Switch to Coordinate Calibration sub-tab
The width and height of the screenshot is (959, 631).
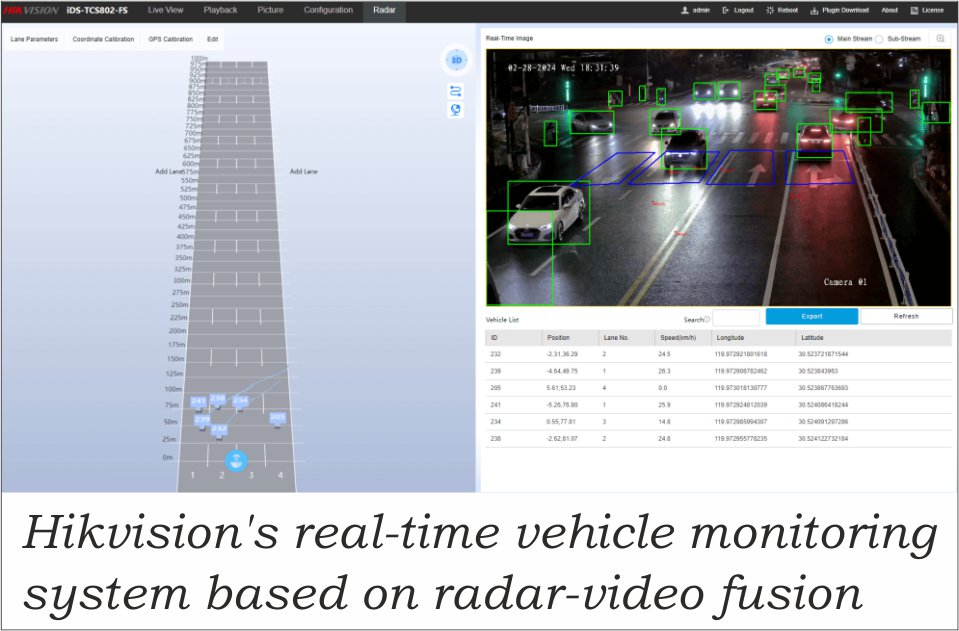[x=103, y=39]
